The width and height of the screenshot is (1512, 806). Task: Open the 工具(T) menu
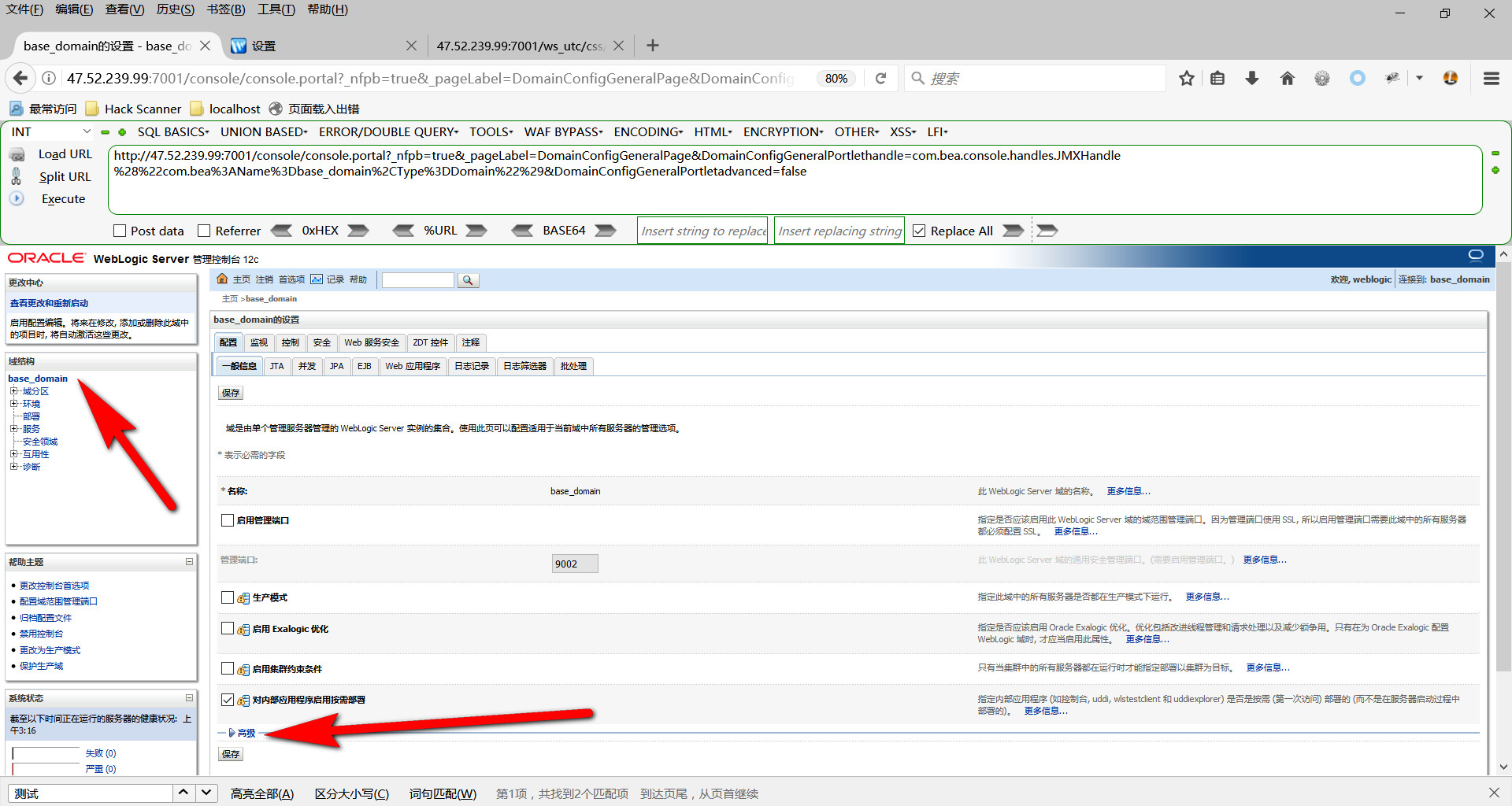(276, 9)
